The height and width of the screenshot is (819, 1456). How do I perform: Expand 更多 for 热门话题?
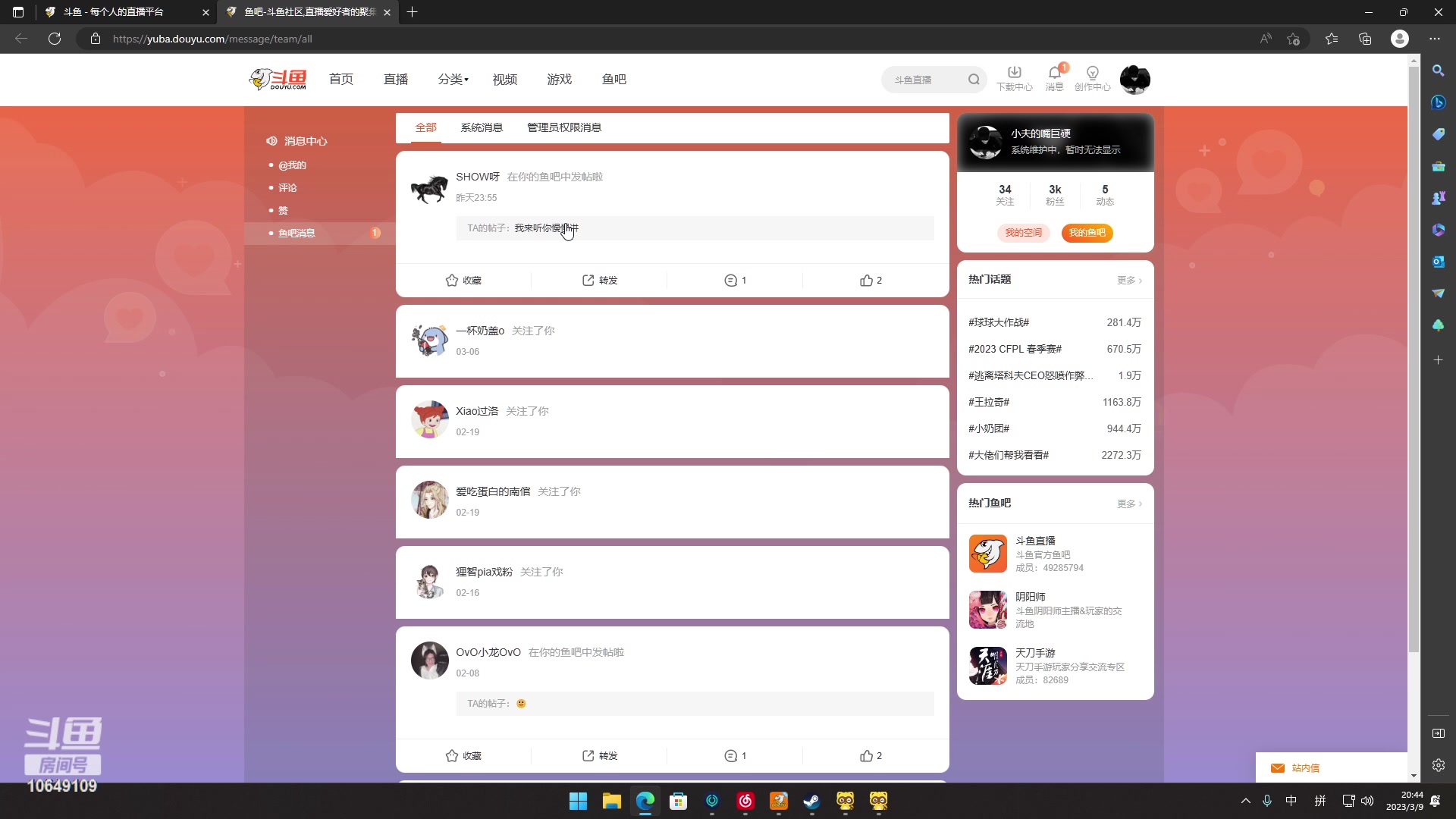1128,279
